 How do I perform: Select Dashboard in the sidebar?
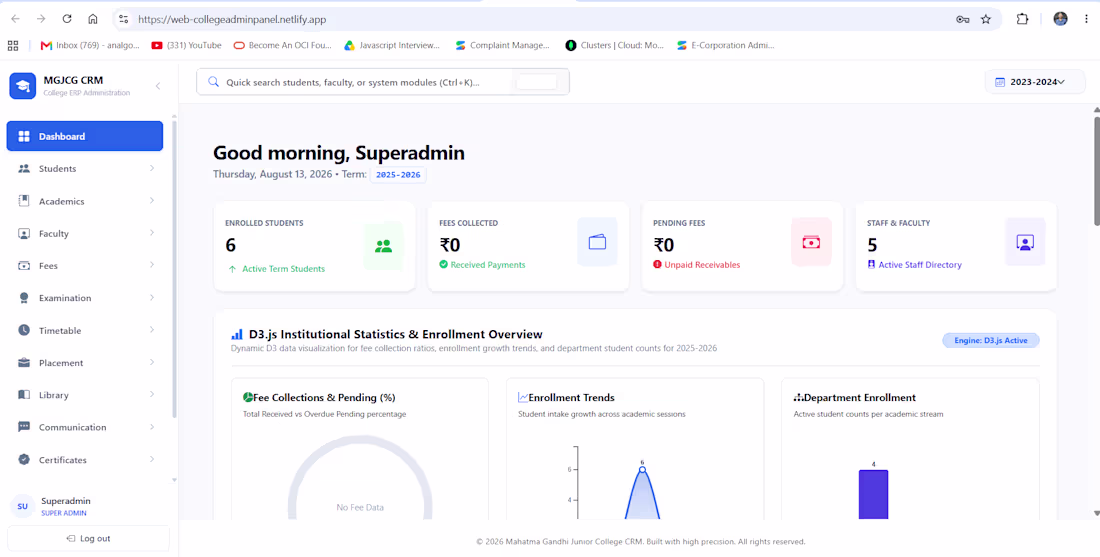(x=85, y=136)
